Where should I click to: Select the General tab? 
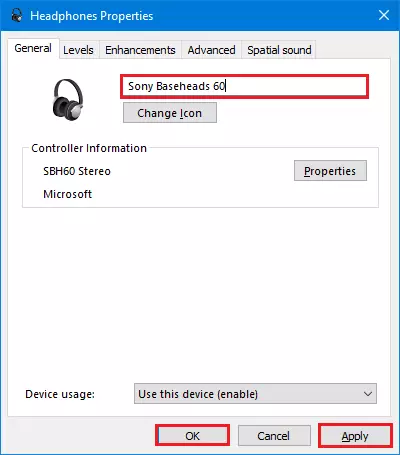tap(33, 49)
